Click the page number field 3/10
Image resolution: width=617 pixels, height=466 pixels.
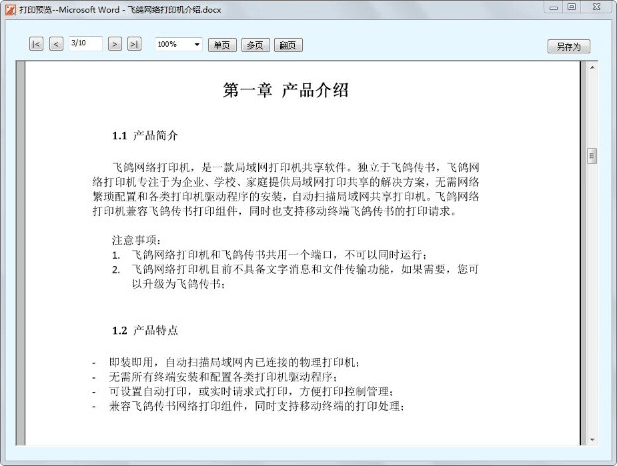85,43
